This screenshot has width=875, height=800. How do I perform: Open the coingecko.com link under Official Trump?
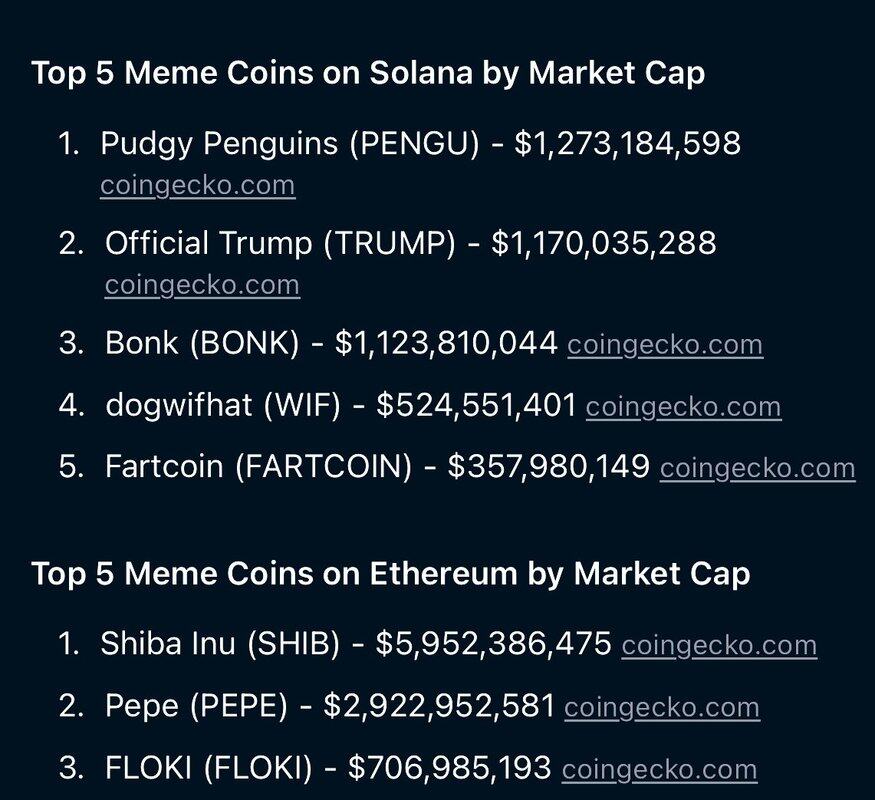click(202, 285)
